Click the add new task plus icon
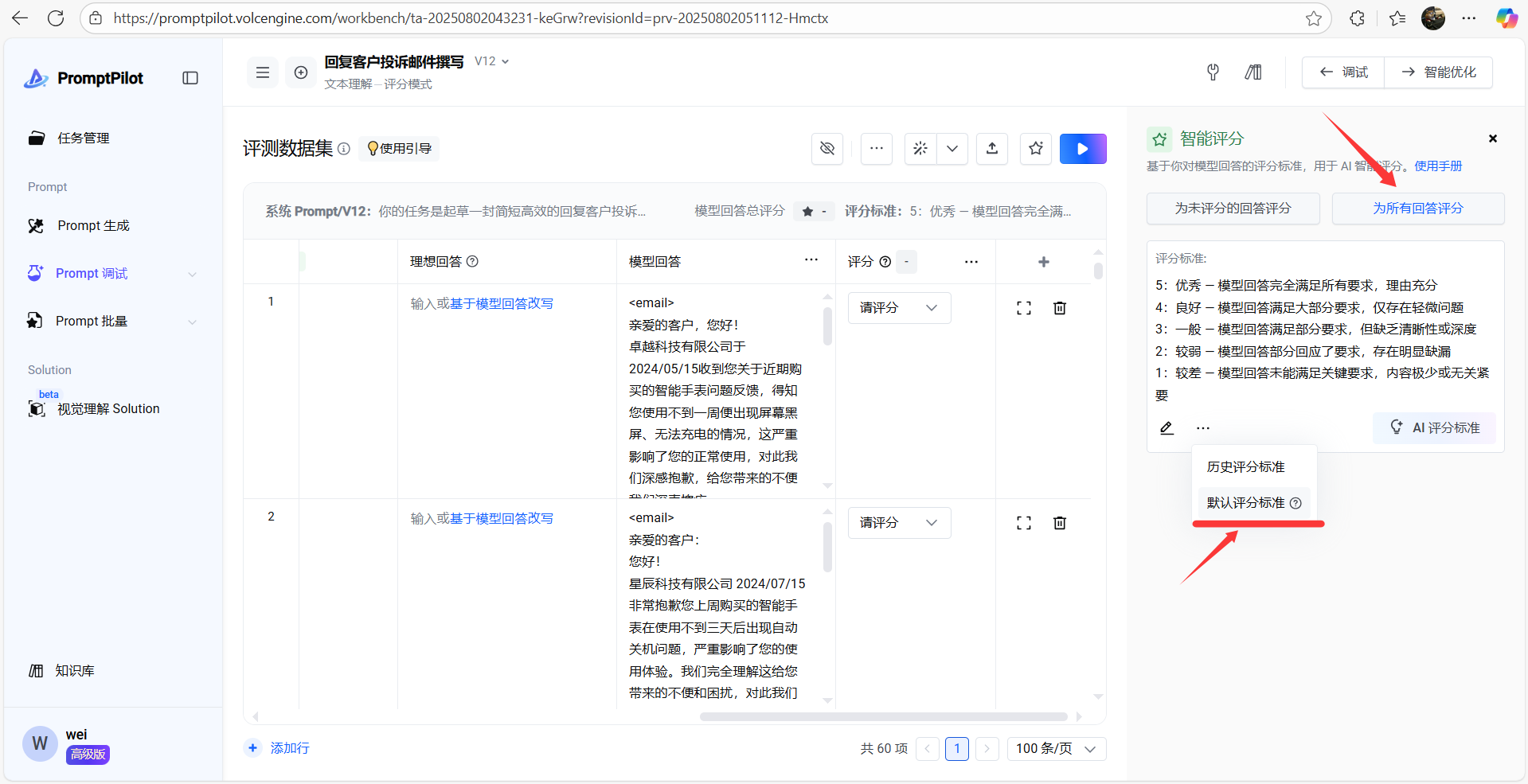1528x784 pixels. pos(301,72)
